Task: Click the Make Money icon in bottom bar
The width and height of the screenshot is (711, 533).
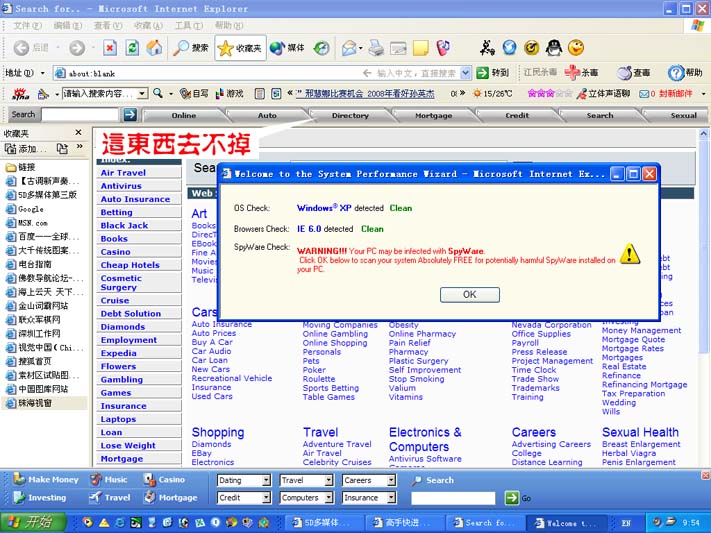Action: [x=19, y=479]
